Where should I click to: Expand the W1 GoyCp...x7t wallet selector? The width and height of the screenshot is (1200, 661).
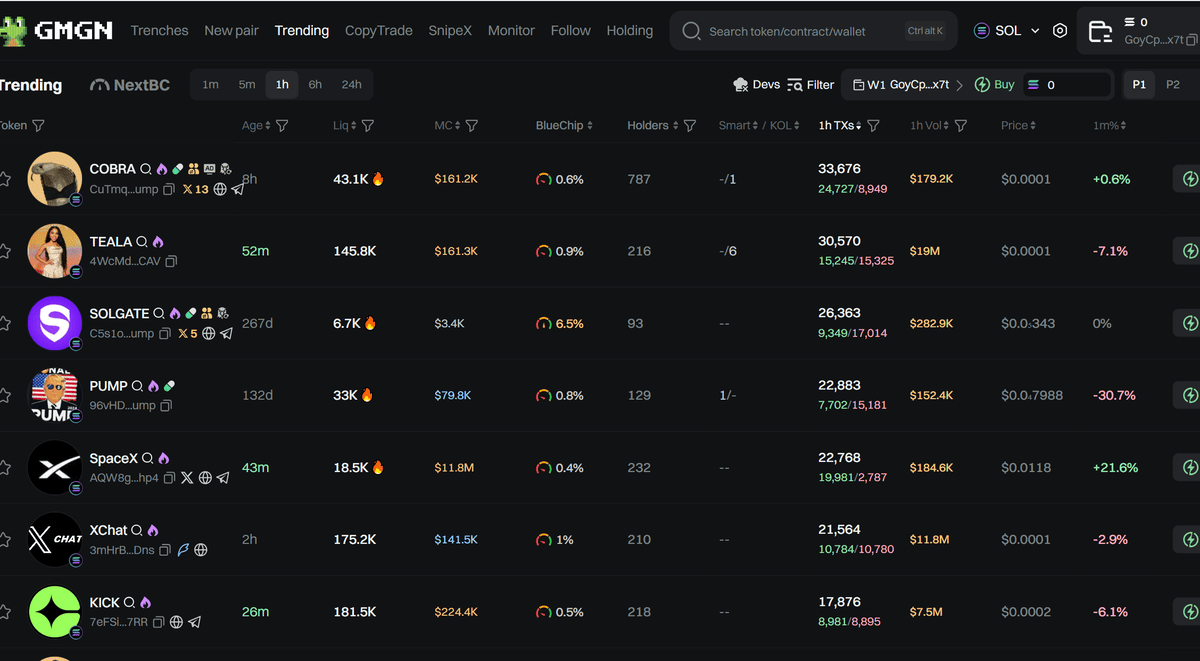click(908, 85)
